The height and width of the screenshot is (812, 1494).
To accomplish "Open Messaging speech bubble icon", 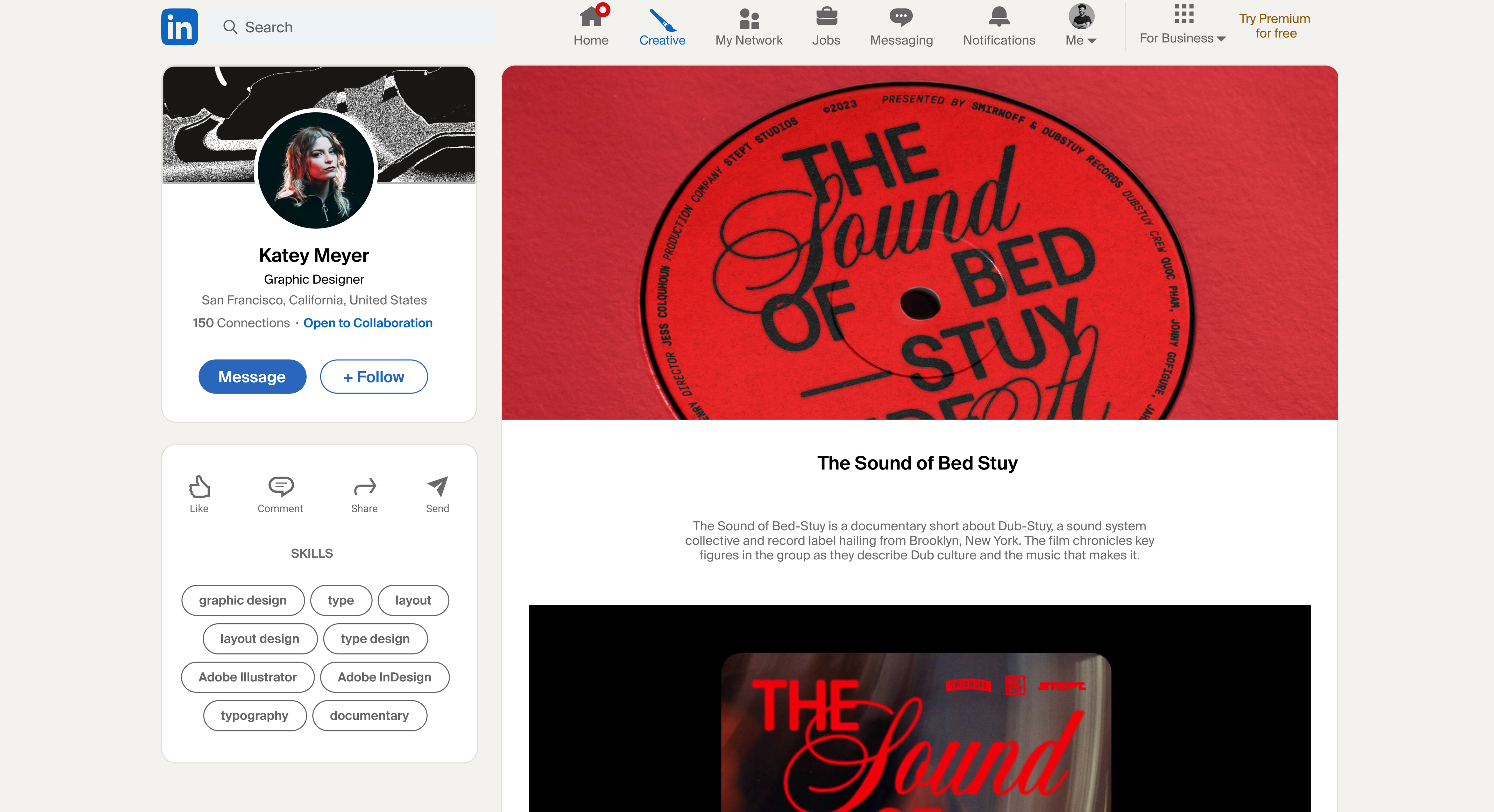I will (x=901, y=17).
